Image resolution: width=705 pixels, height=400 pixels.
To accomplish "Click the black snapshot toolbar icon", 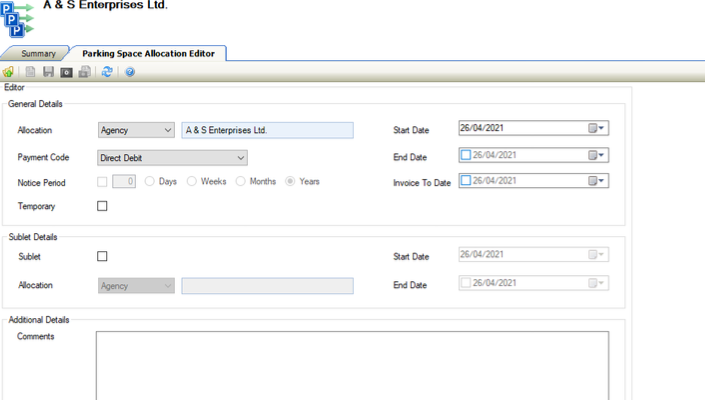I will (66, 72).
